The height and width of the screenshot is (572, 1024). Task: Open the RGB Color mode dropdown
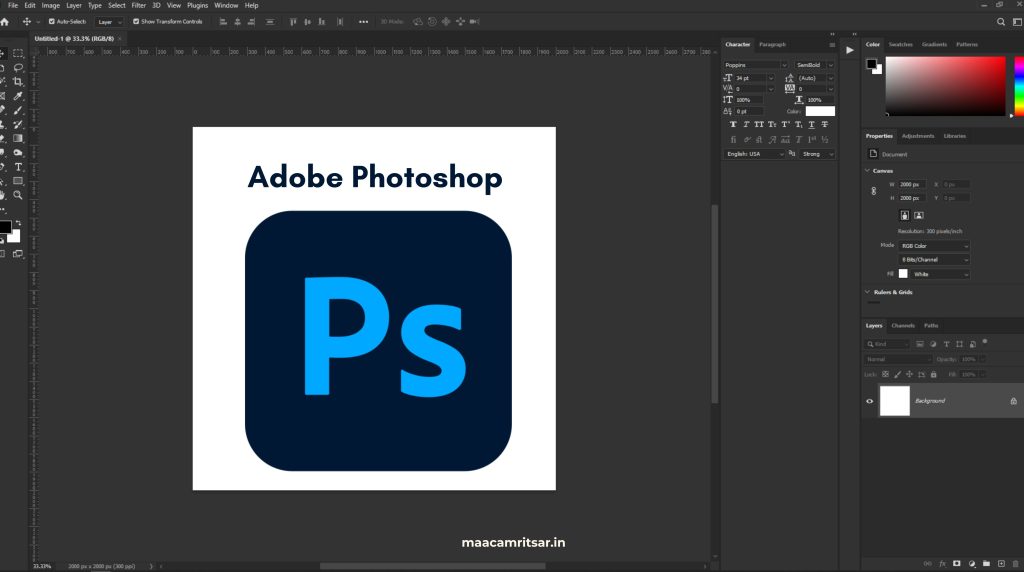(934, 245)
